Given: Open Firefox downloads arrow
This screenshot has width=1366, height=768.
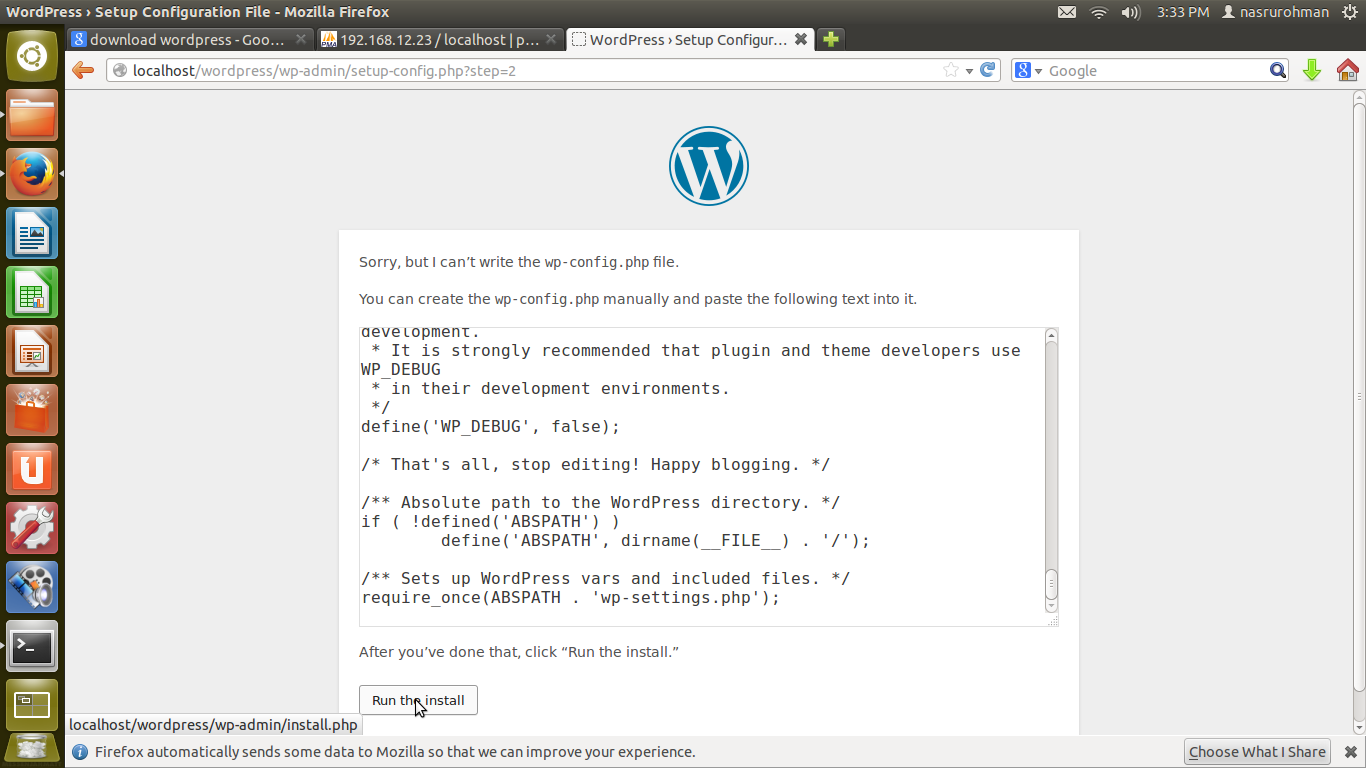Looking at the screenshot, I should (1312, 70).
